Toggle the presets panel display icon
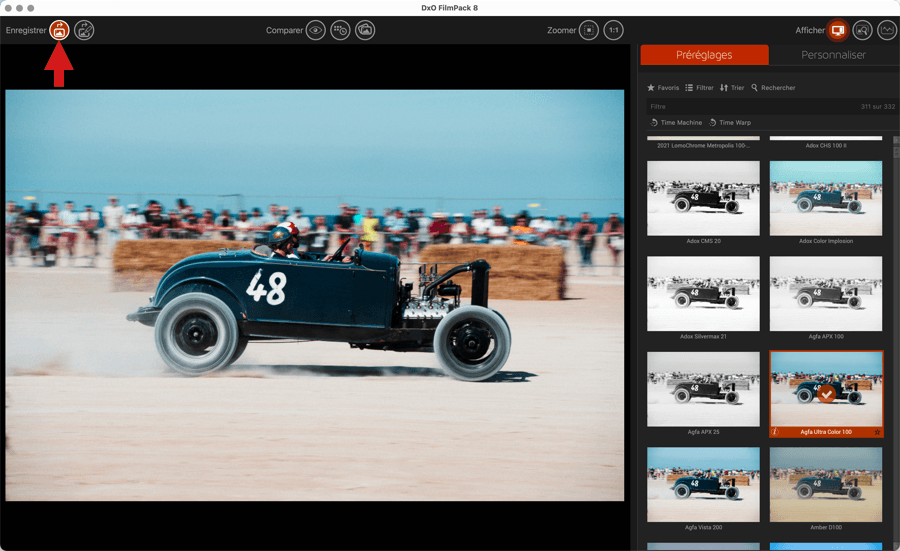Image resolution: width=900 pixels, height=551 pixels. click(837, 31)
